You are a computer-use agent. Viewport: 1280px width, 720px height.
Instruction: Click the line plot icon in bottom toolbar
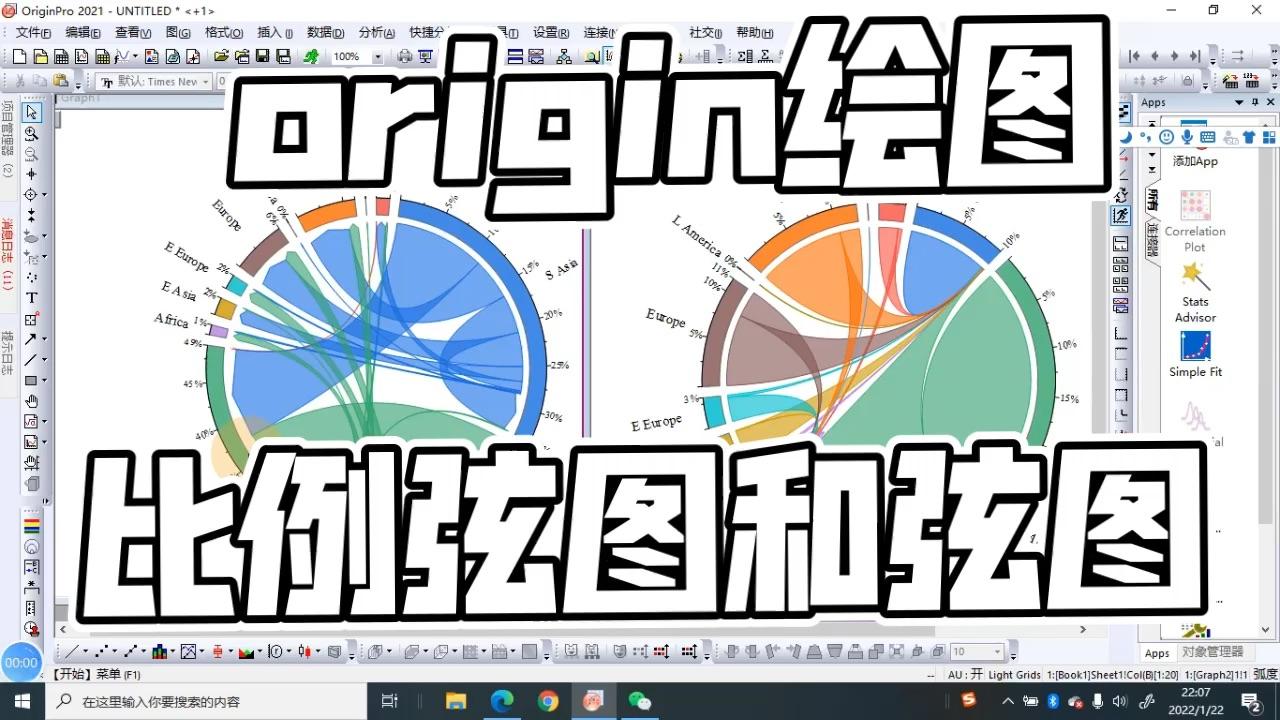point(70,652)
